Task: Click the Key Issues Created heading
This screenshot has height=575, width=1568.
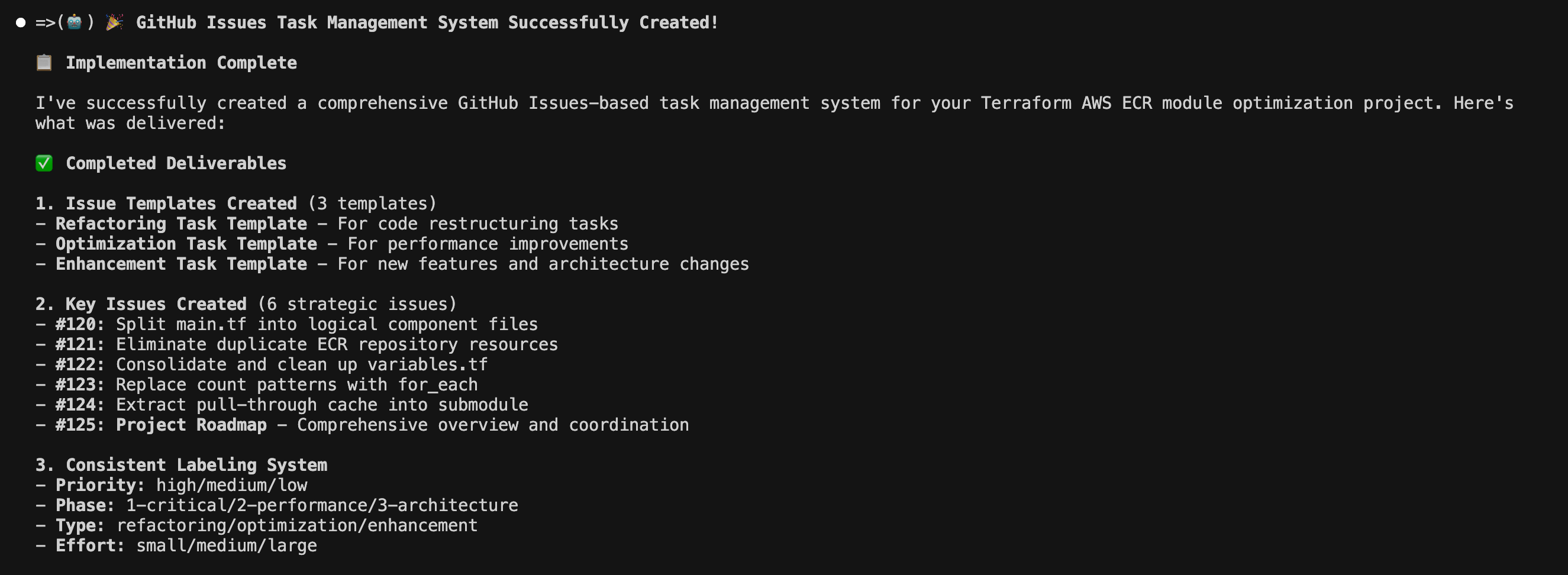Action: click(141, 304)
